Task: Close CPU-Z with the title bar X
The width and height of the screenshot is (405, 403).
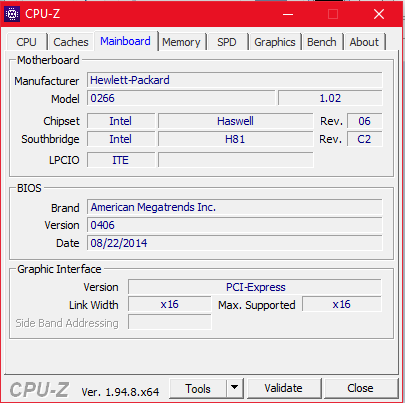Action: (379, 14)
